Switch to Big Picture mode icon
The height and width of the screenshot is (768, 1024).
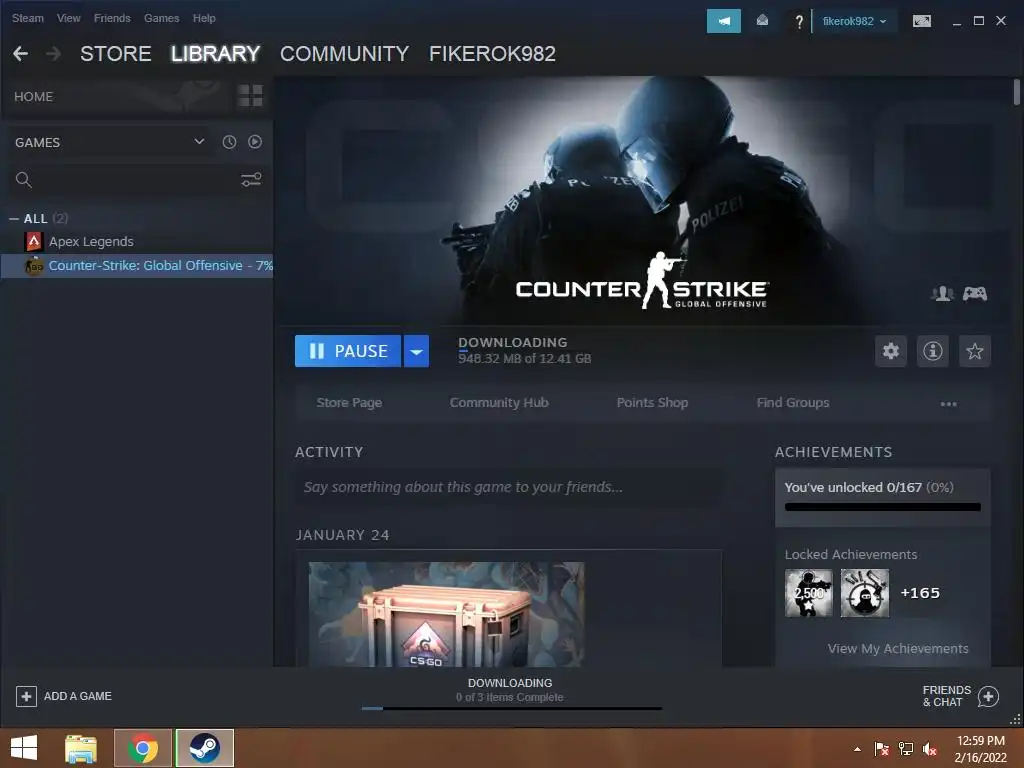[921, 21]
